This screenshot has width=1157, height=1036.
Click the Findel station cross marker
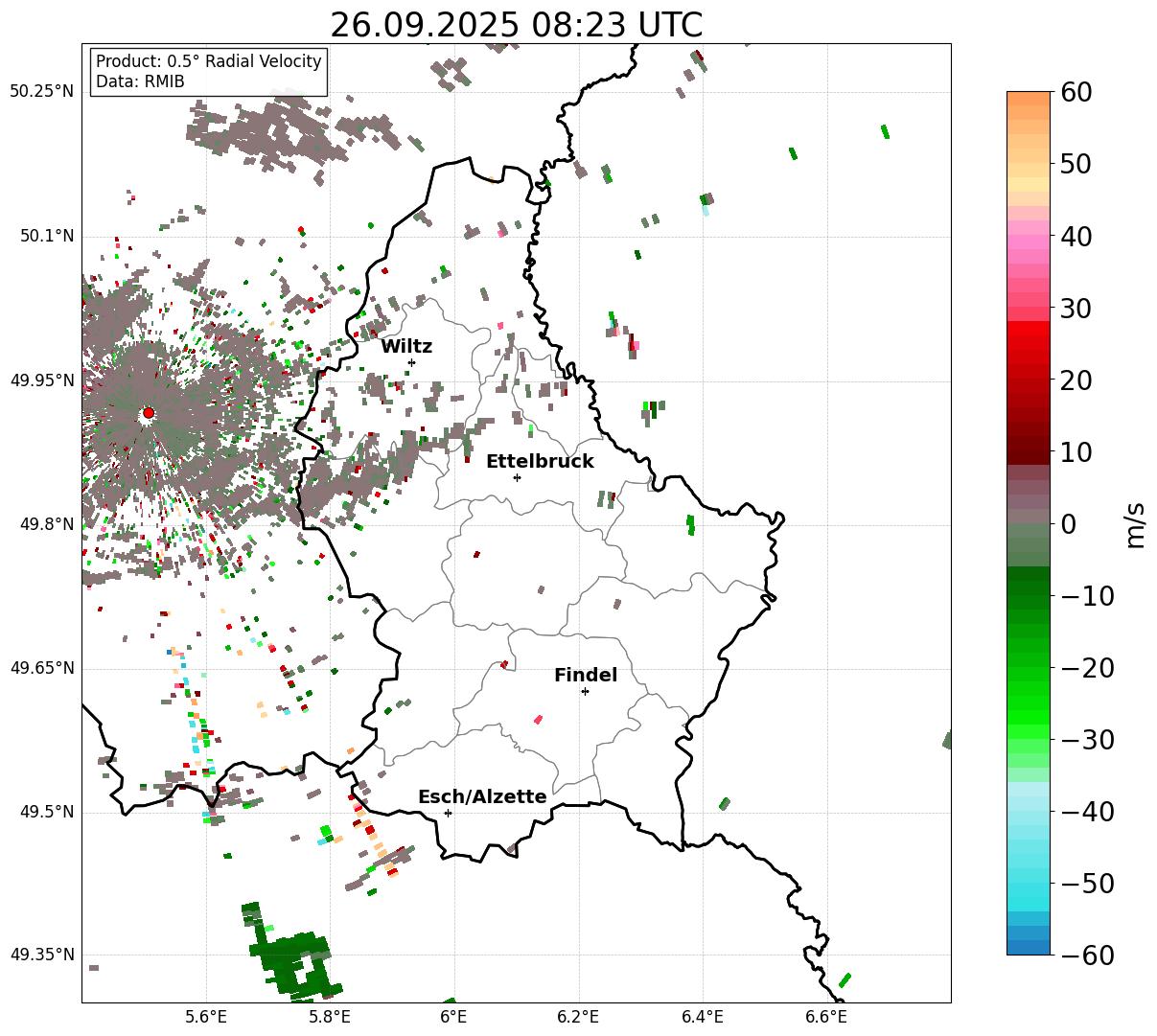click(585, 691)
